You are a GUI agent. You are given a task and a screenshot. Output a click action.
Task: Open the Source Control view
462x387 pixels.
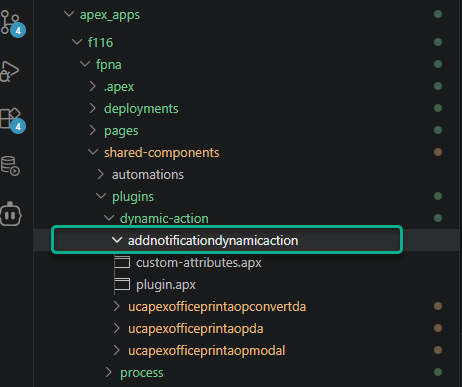click(x=12, y=23)
